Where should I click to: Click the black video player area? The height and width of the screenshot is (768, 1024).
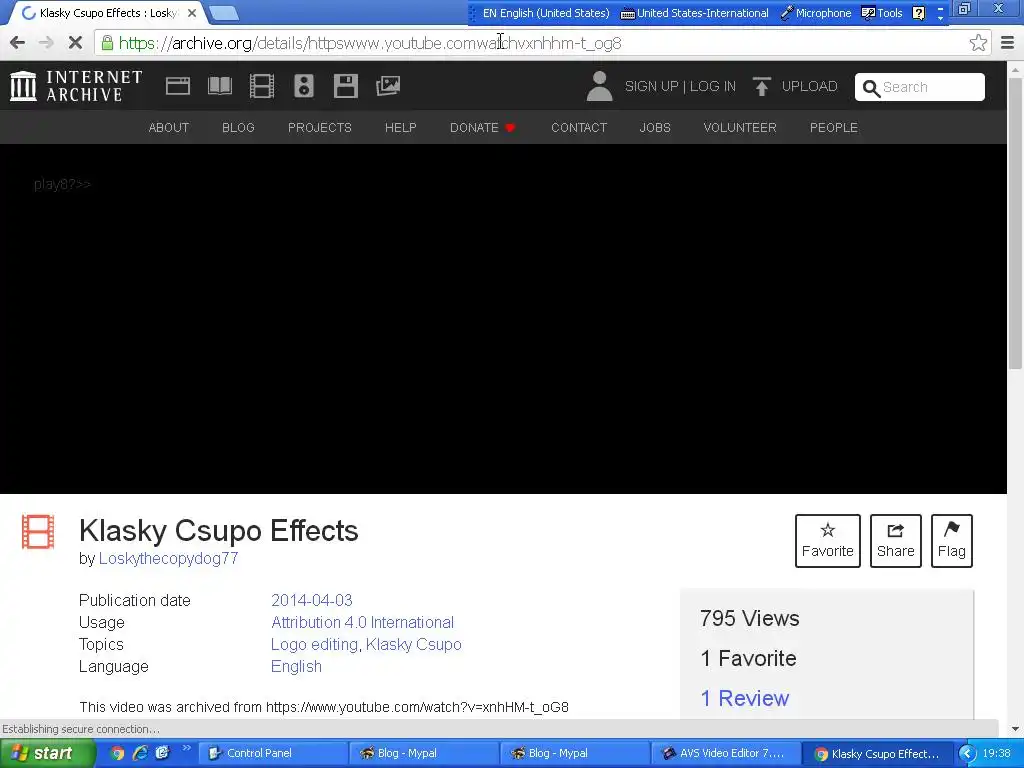click(503, 319)
